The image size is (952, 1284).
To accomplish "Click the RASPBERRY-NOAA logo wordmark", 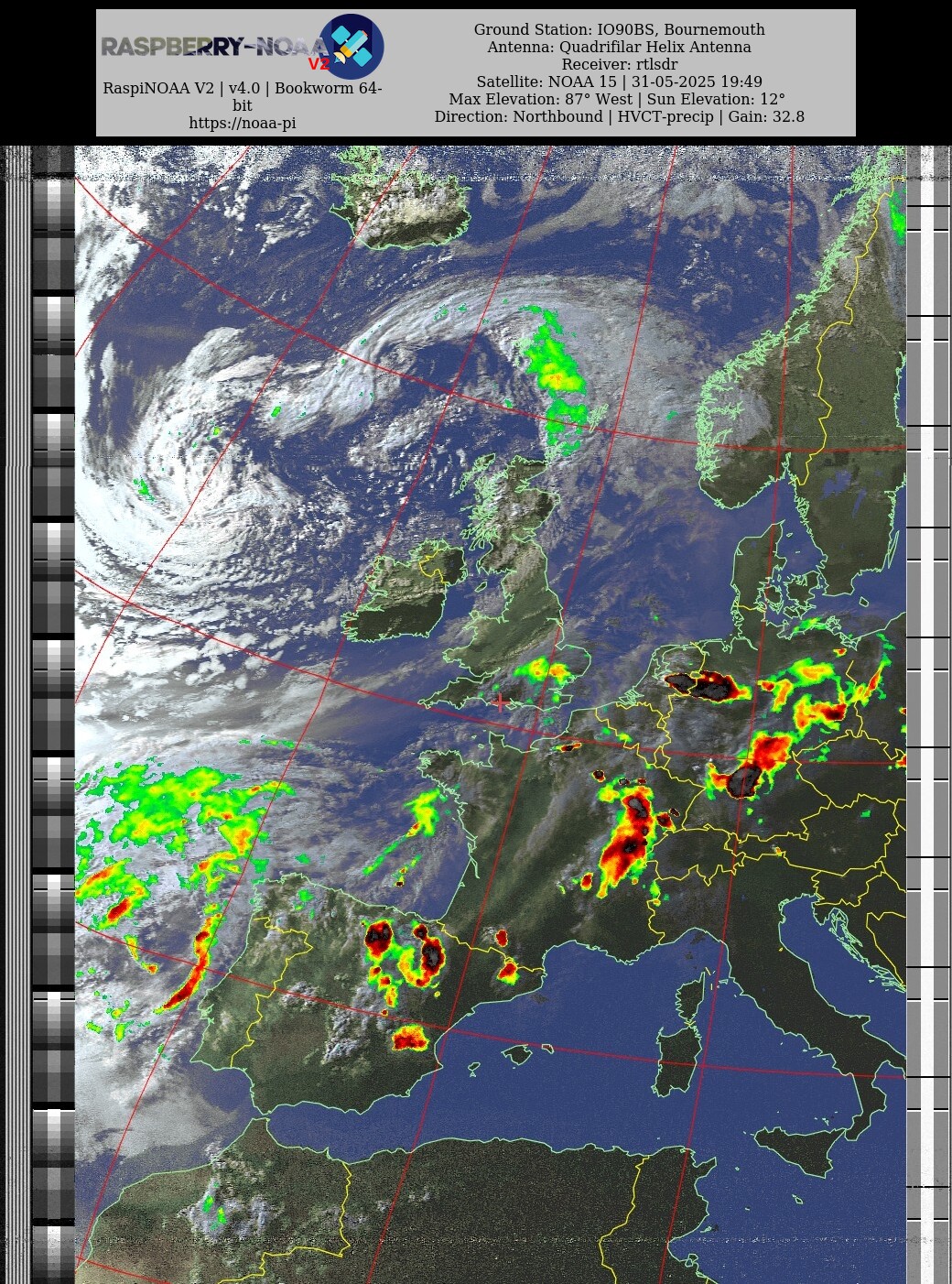I will click(214, 47).
